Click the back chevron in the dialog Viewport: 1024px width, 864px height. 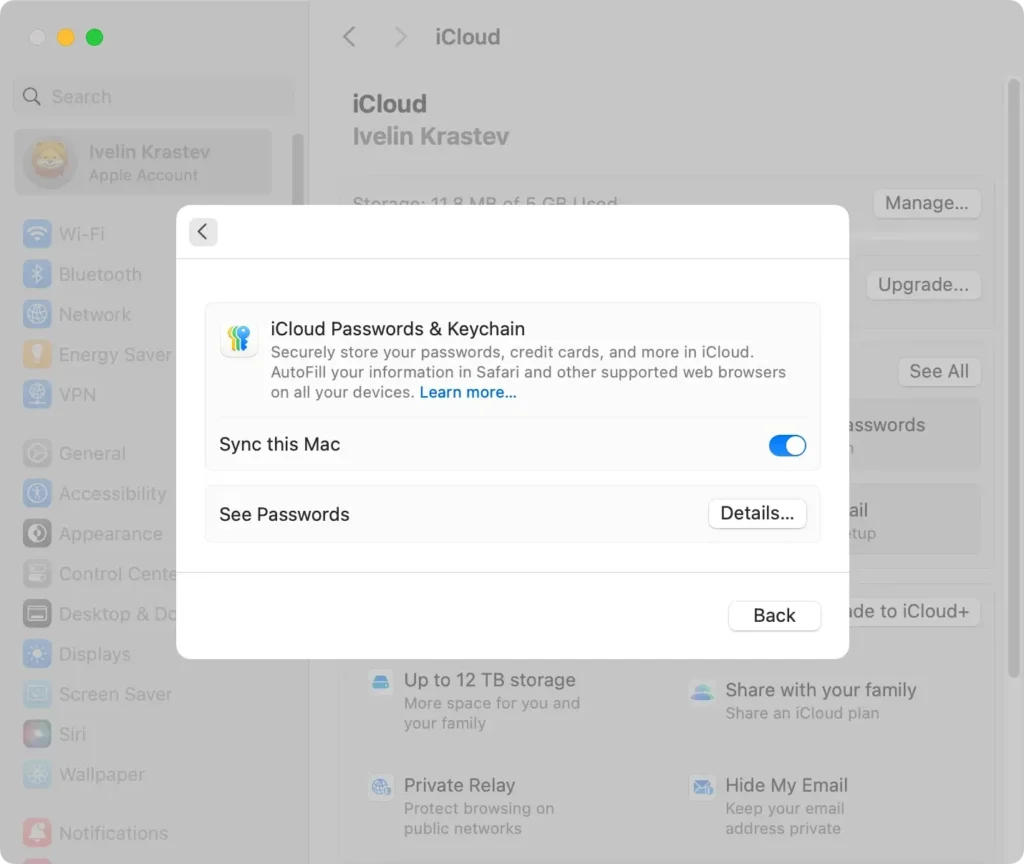pos(203,231)
